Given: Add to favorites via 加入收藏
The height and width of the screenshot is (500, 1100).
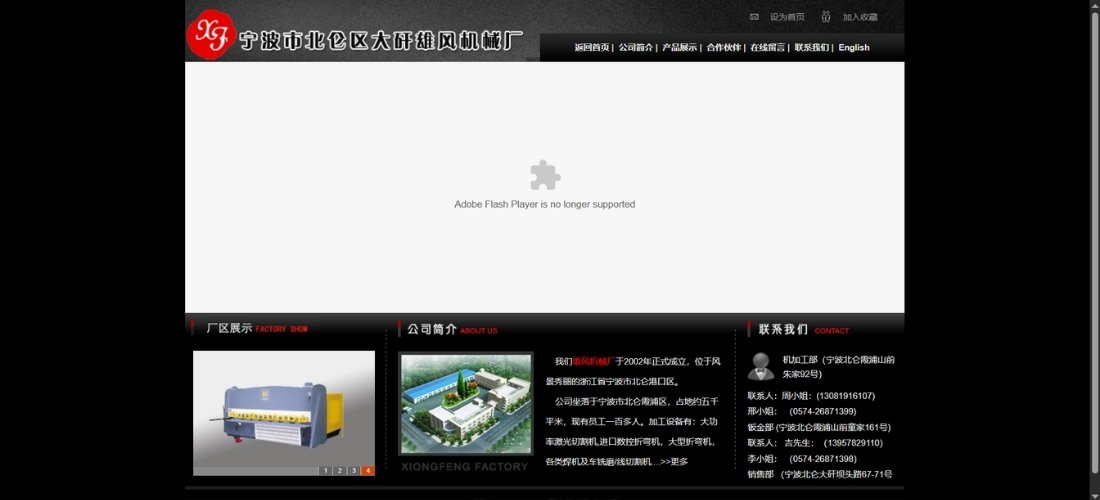Looking at the screenshot, I should tap(860, 17).
